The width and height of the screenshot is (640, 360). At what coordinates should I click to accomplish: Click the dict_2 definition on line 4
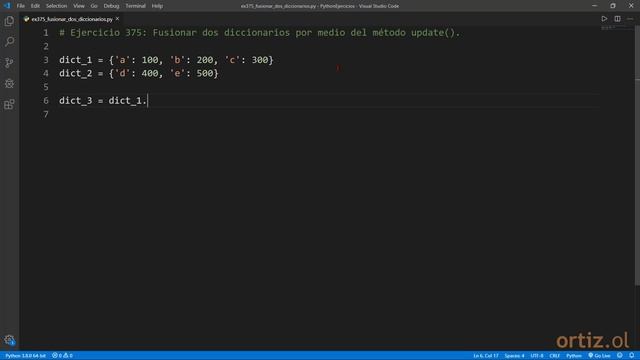click(139, 73)
